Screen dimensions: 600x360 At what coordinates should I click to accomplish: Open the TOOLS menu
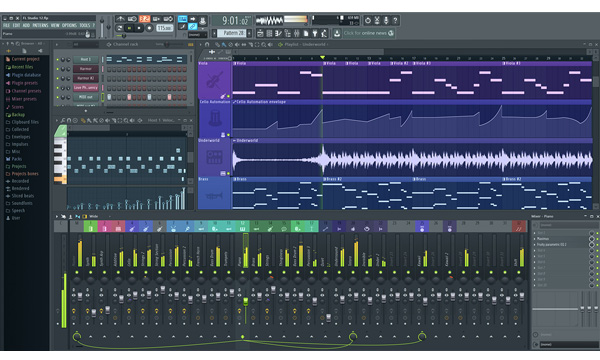pyautogui.click(x=85, y=25)
